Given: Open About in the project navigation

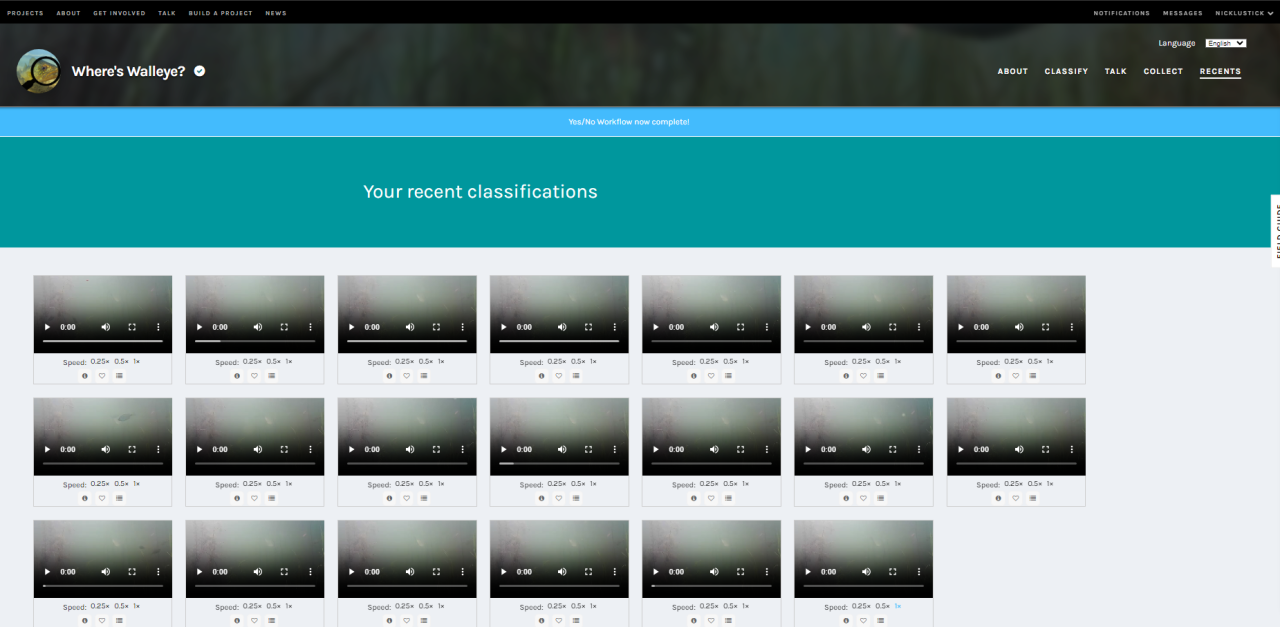Looking at the screenshot, I should click(1013, 71).
